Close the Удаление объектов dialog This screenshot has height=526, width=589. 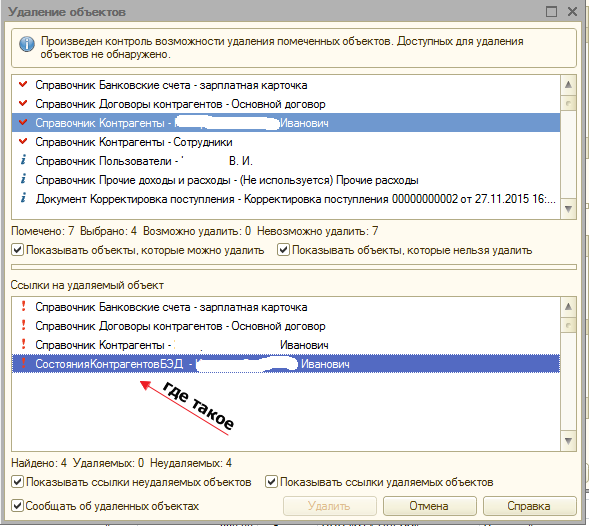pos(572,12)
